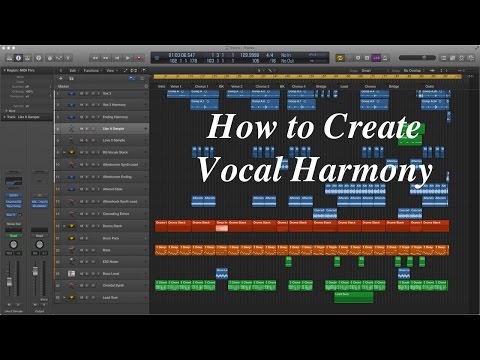Image resolution: width=480 pixels, height=360 pixels.
Task: Click the Rewind transport button
Action: coord(95,58)
